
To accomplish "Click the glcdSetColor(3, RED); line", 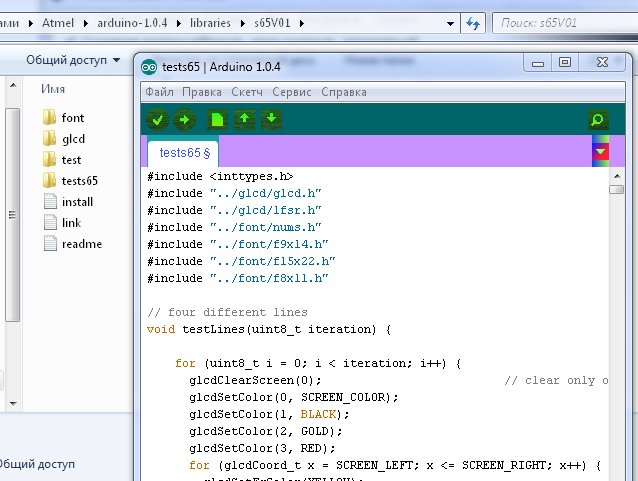I will 262,448.
